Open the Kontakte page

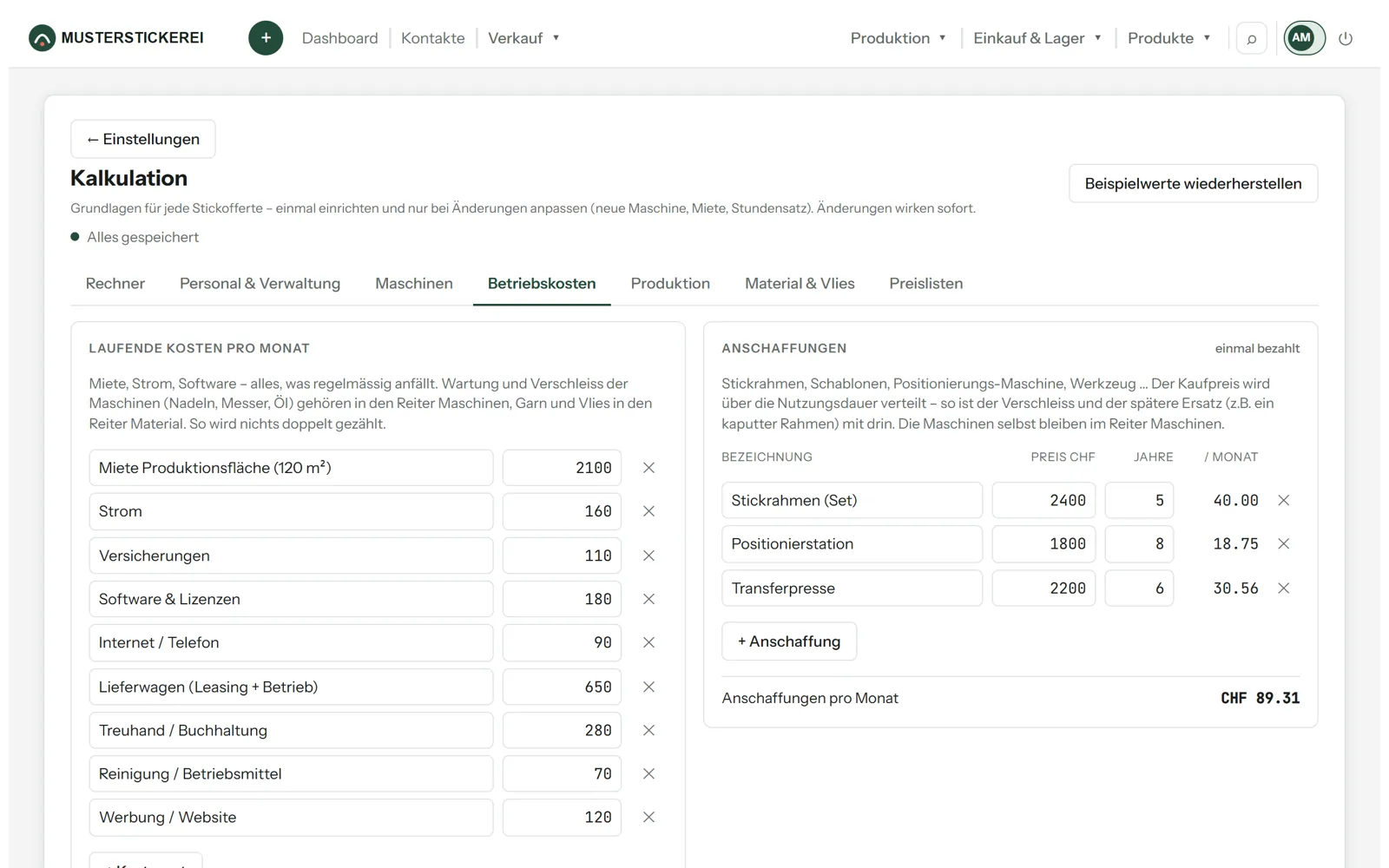433,38
